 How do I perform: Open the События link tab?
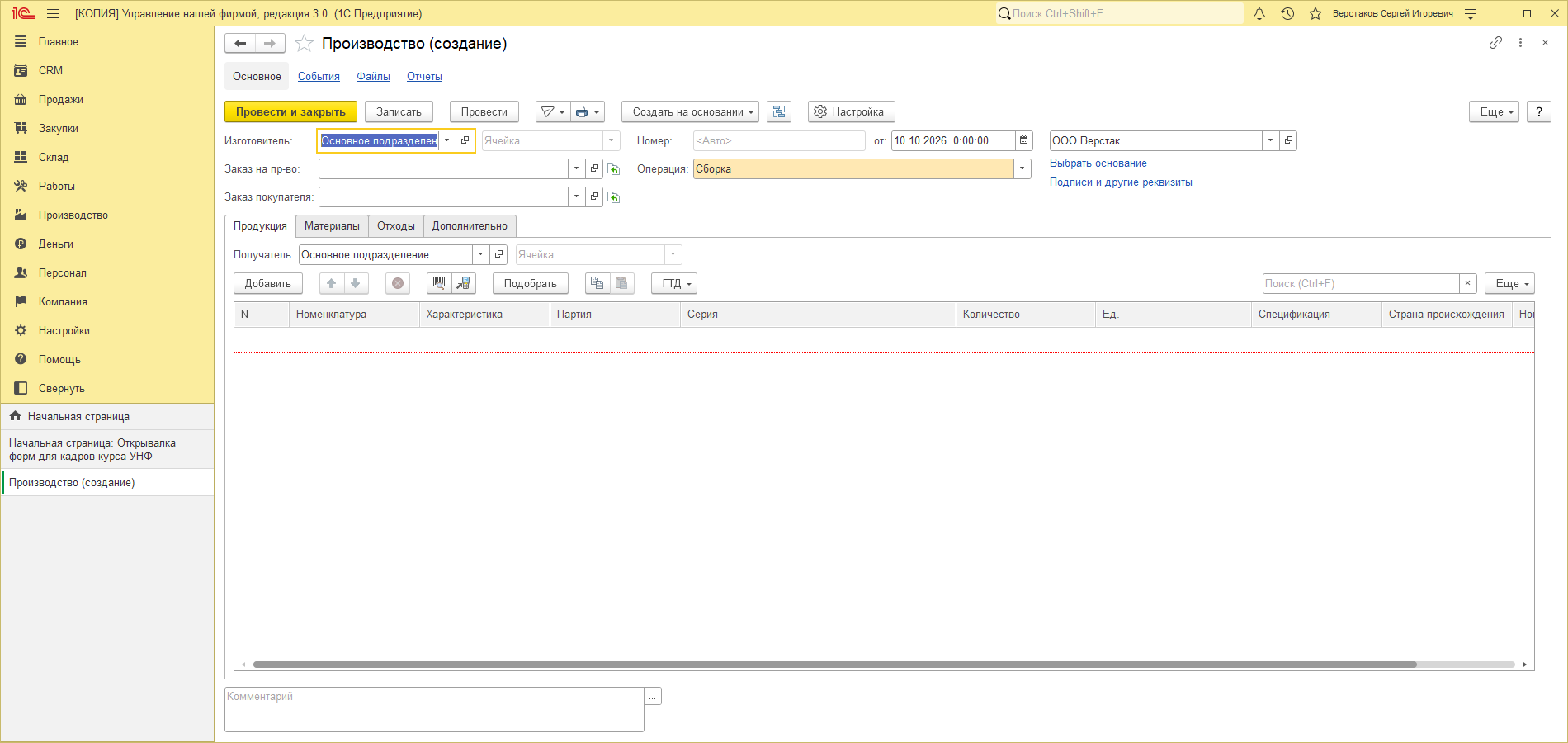click(x=319, y=76)
